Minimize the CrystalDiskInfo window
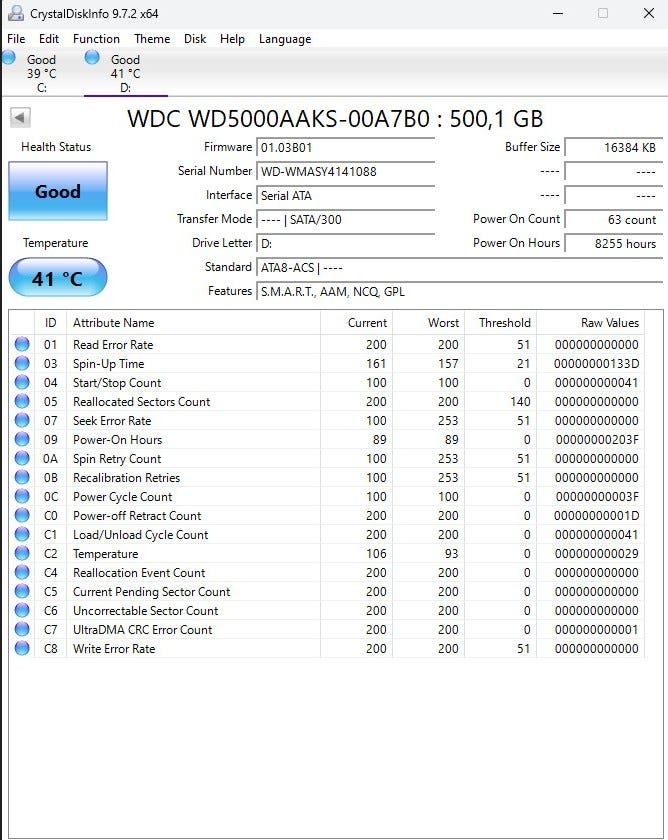 tap(558, 13)
